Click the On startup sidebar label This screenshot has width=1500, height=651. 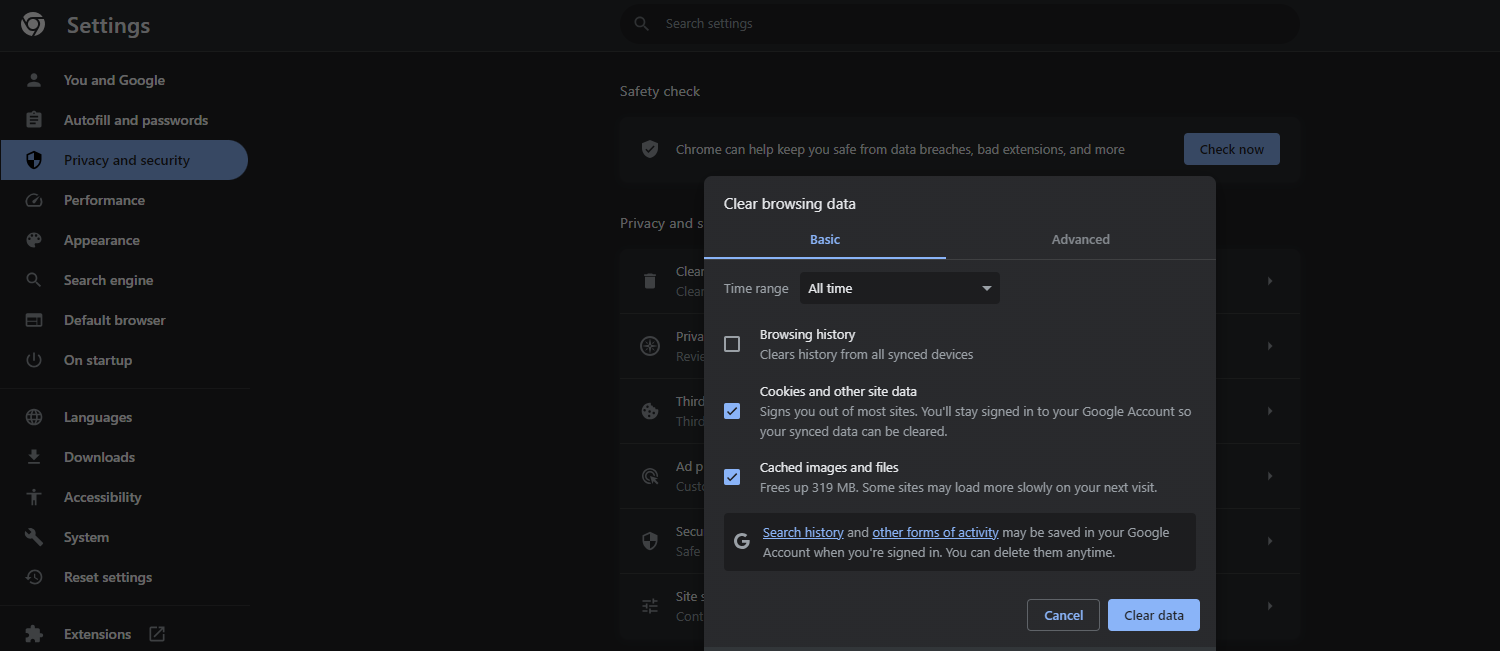[x=98, y=360]
